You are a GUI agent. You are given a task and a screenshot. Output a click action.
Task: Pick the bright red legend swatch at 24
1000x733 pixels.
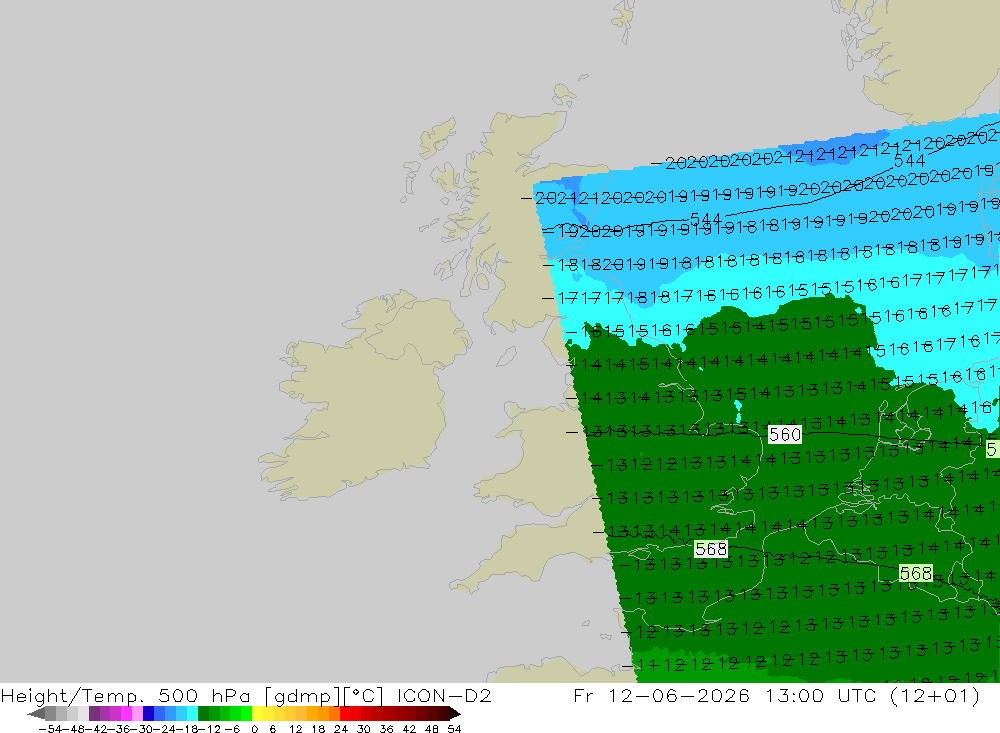tap(345, 714)
